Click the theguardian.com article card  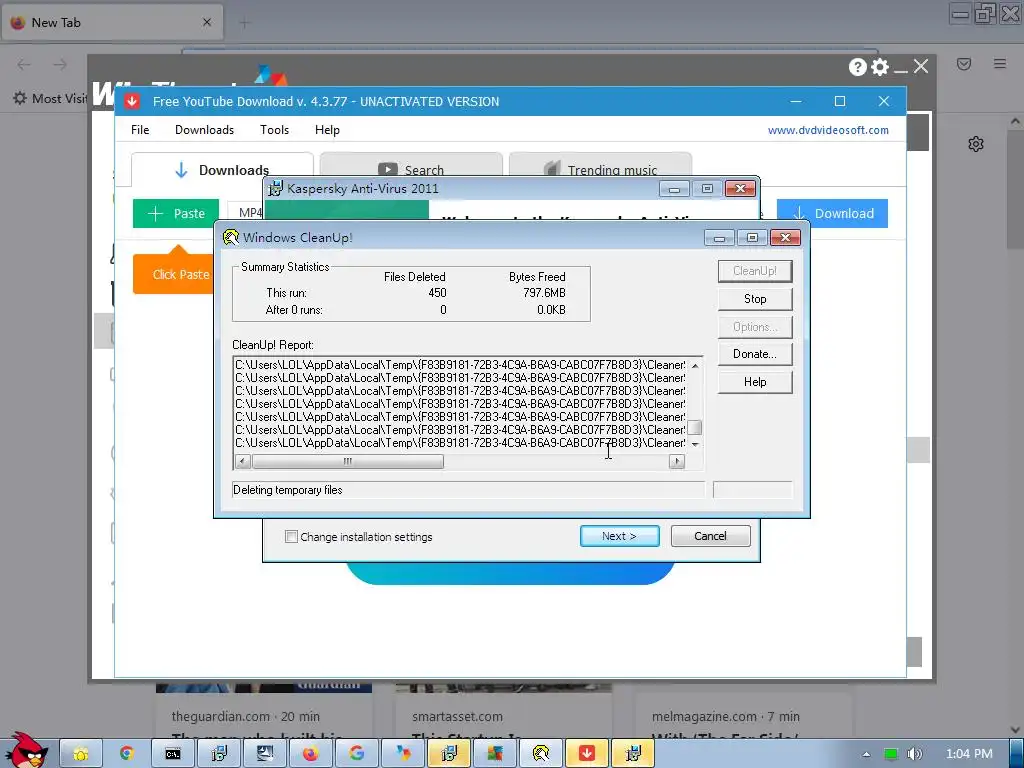pos(264,712)
